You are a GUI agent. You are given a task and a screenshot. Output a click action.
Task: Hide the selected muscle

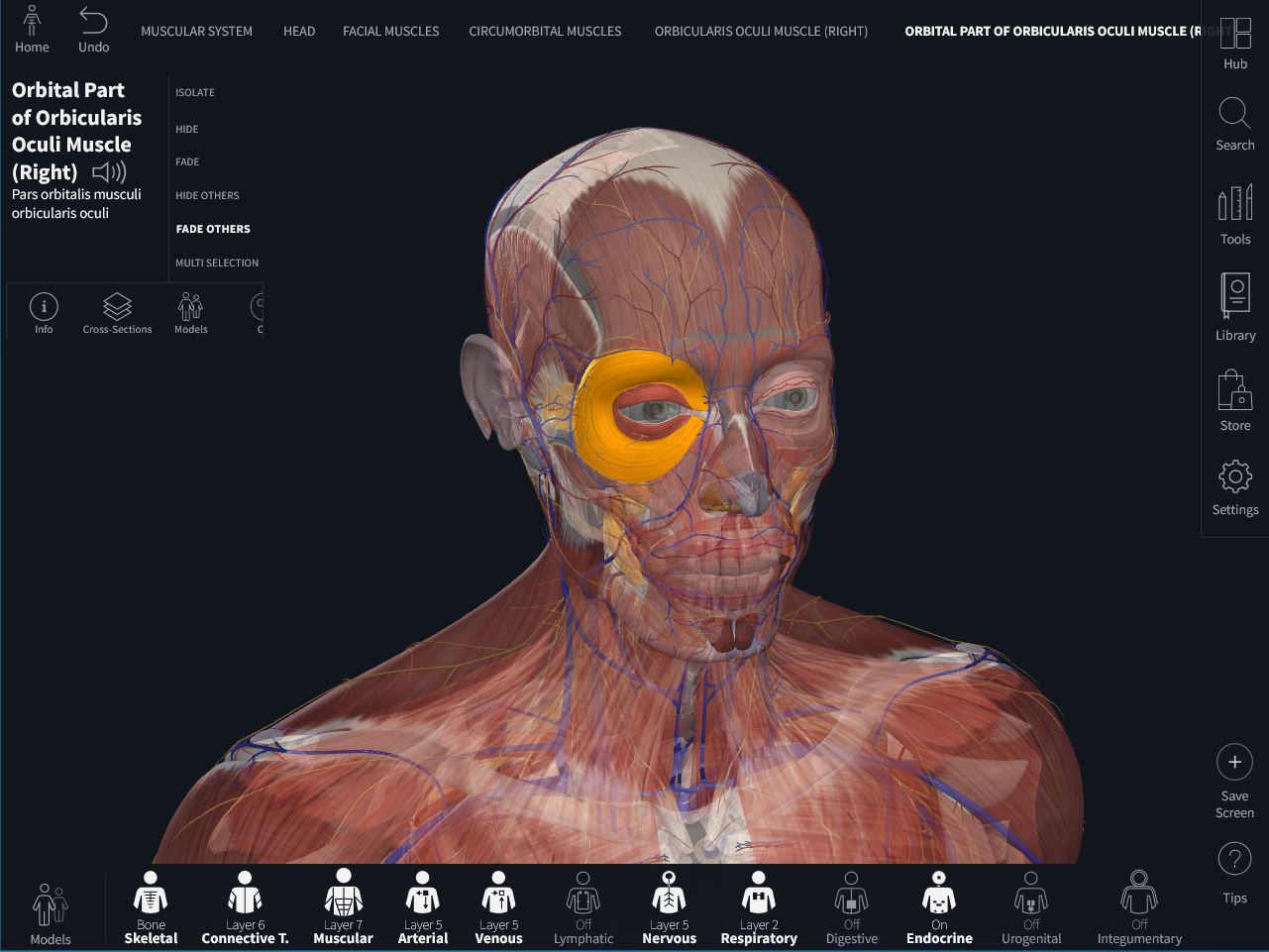pyautogui.click(x=186, y=129)
